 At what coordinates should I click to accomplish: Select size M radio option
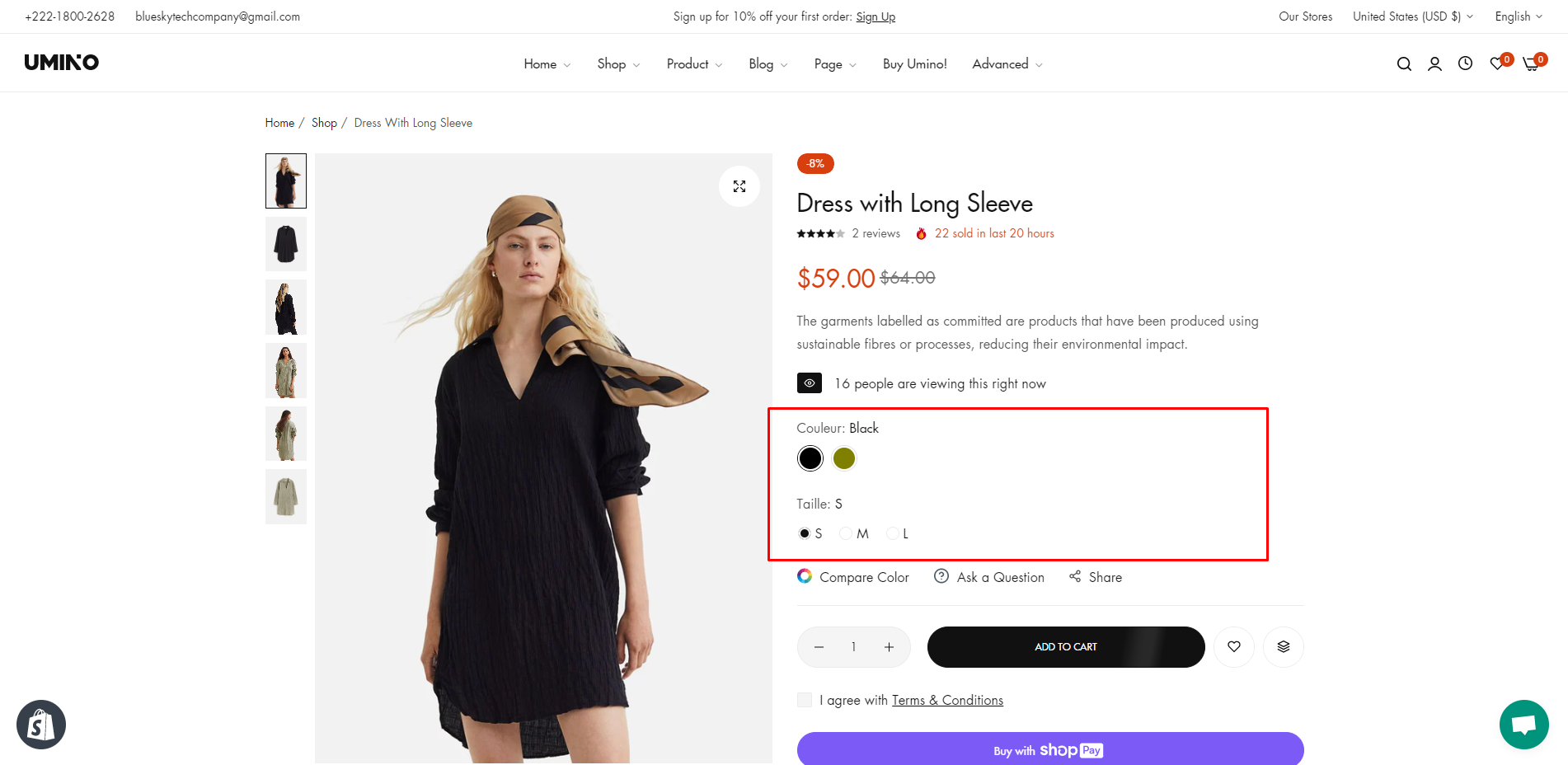[846, 533]
